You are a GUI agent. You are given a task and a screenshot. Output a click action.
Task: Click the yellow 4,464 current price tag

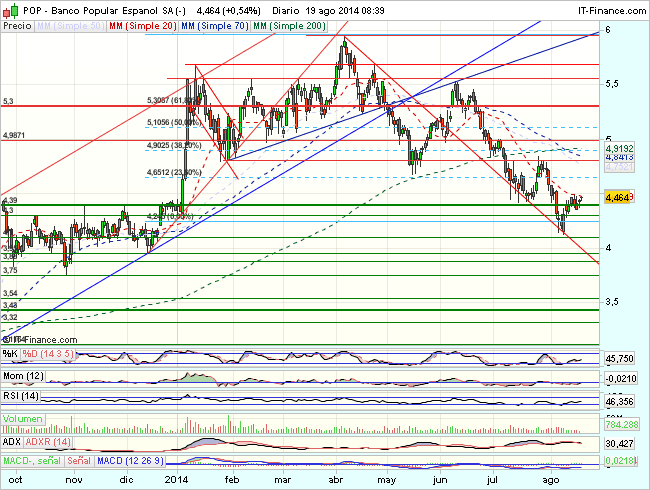pos(617,198)
